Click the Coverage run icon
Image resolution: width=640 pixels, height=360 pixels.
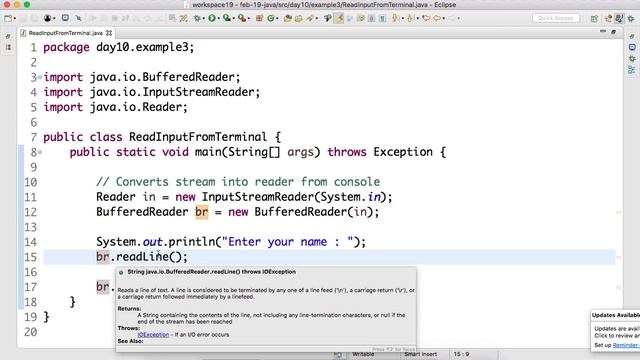pos(226,18)
